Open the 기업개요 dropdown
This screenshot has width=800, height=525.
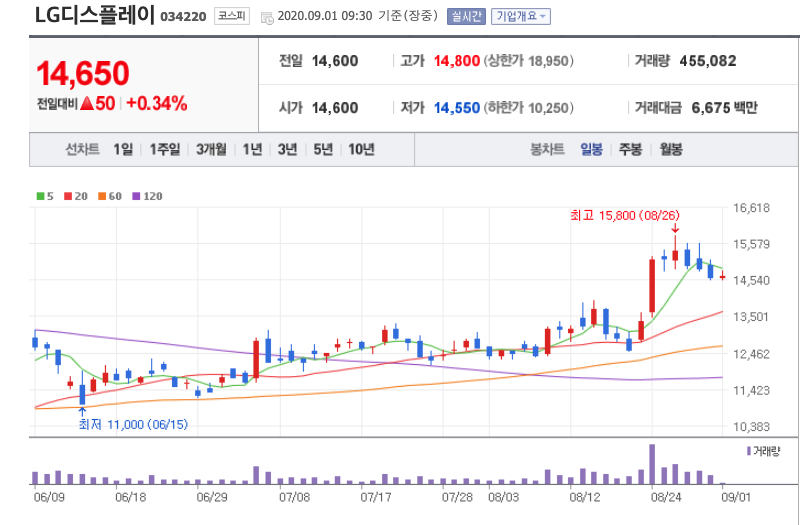pos(520,16)
